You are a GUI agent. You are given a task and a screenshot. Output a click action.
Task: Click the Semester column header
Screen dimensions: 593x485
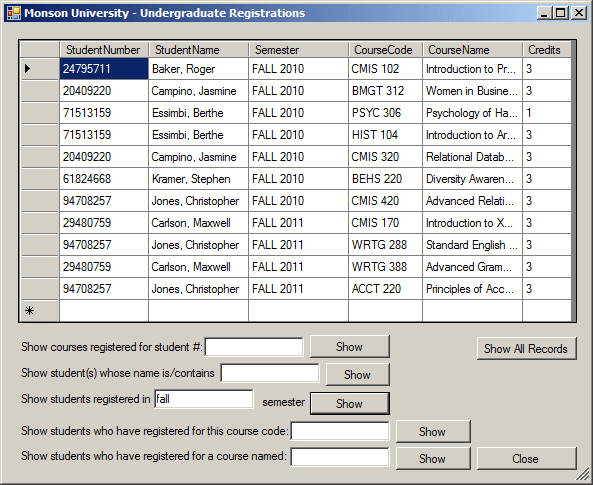298,50
